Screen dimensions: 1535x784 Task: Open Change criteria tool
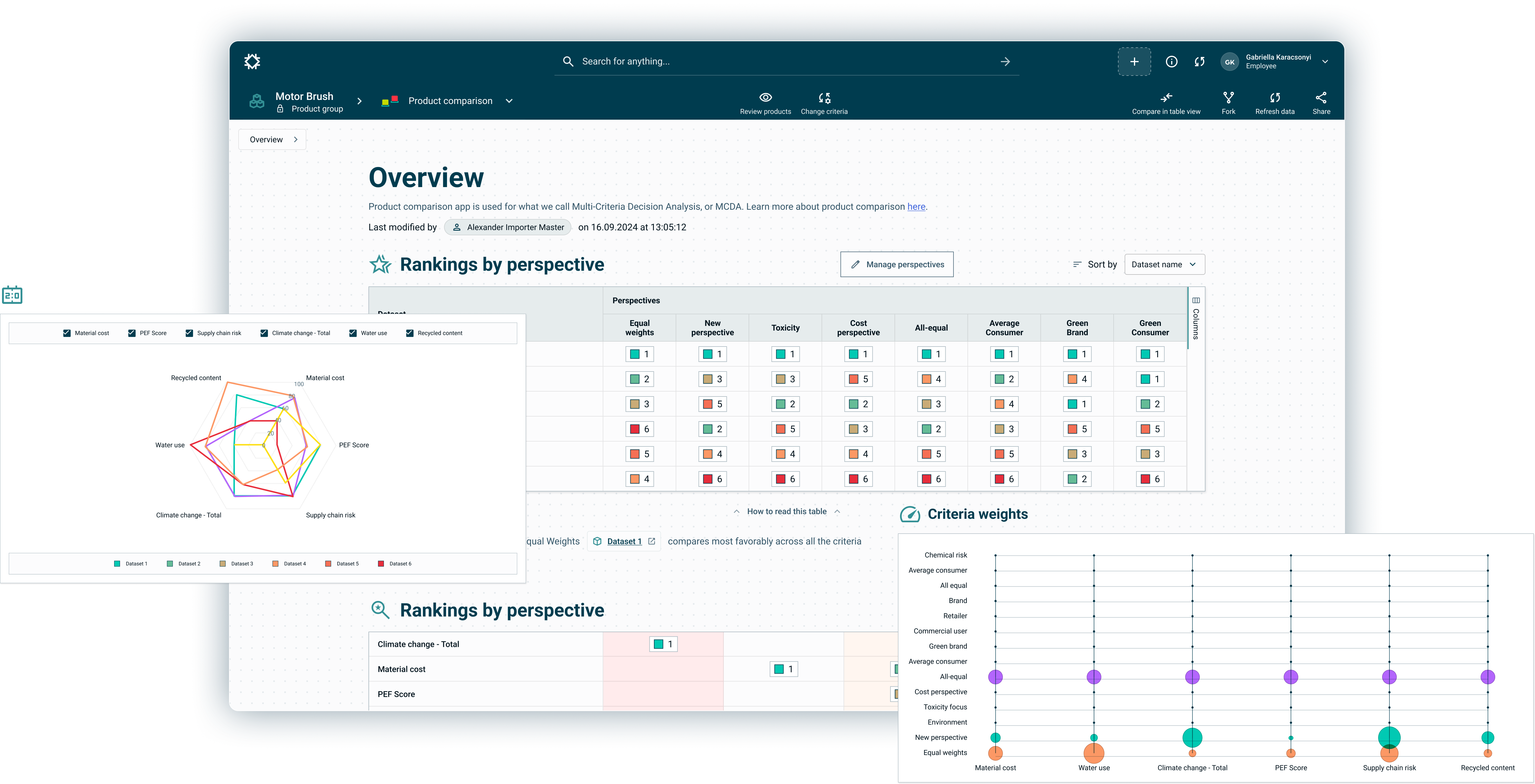824,103
